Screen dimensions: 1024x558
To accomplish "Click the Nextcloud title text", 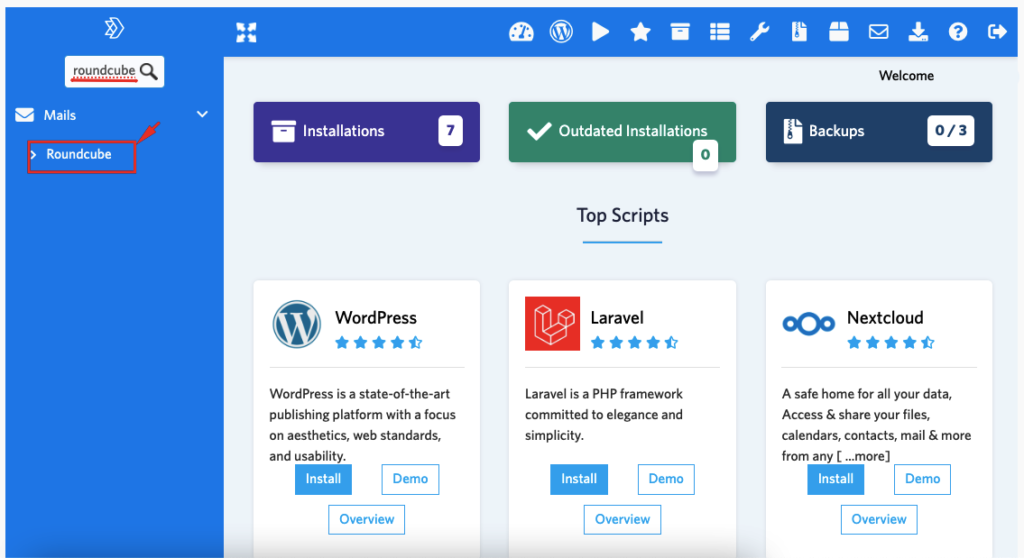I will coord(885,318).
